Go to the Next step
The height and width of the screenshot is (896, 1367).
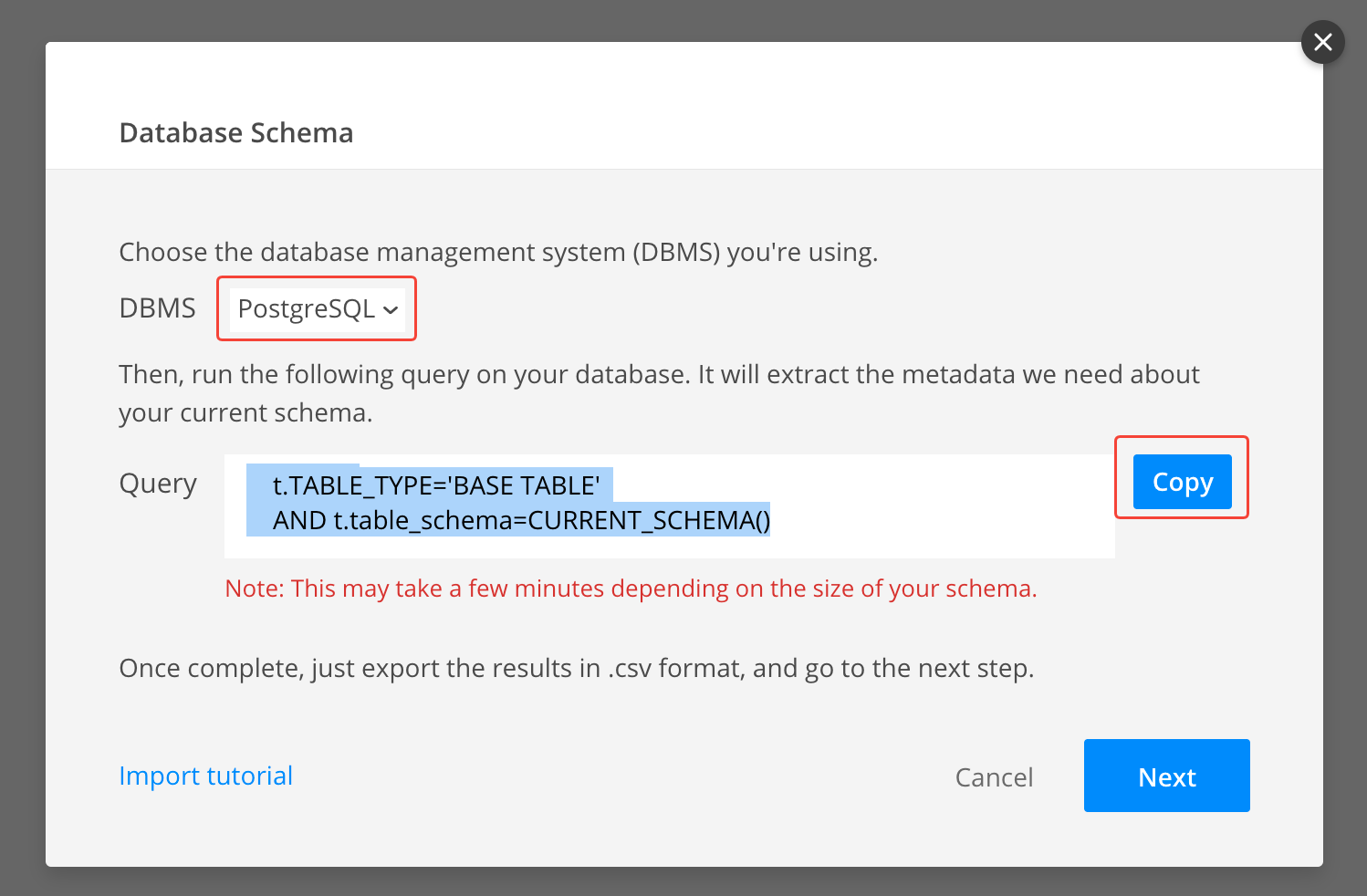pyautogui.click(x=1166, y=776)
